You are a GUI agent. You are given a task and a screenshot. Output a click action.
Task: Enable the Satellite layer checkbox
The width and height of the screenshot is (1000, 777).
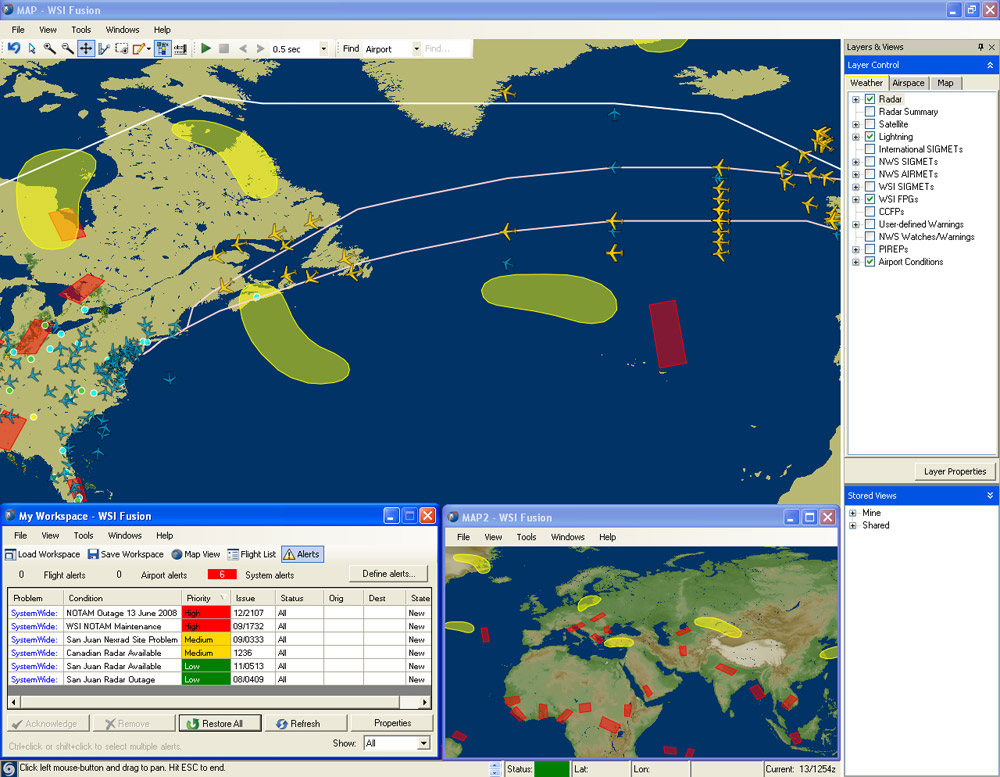point(870,124)
